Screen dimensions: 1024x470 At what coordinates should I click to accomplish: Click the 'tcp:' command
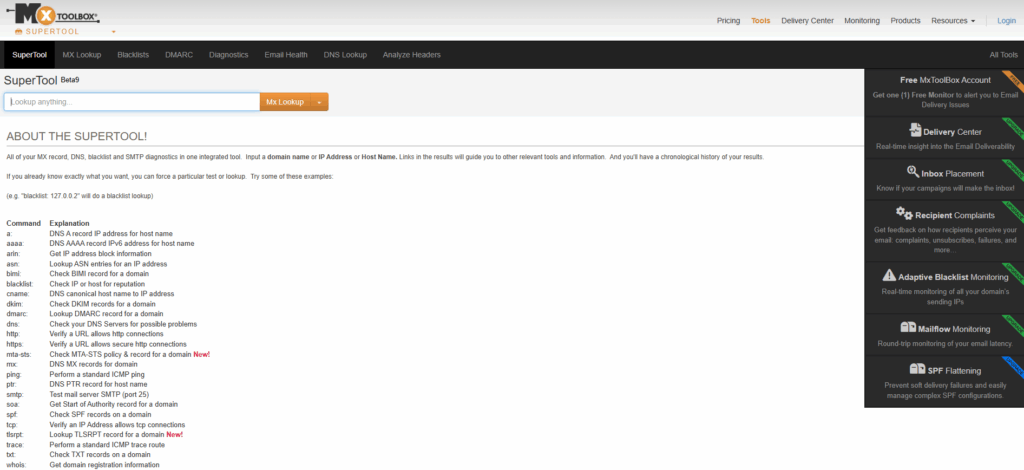pos(12,424)
